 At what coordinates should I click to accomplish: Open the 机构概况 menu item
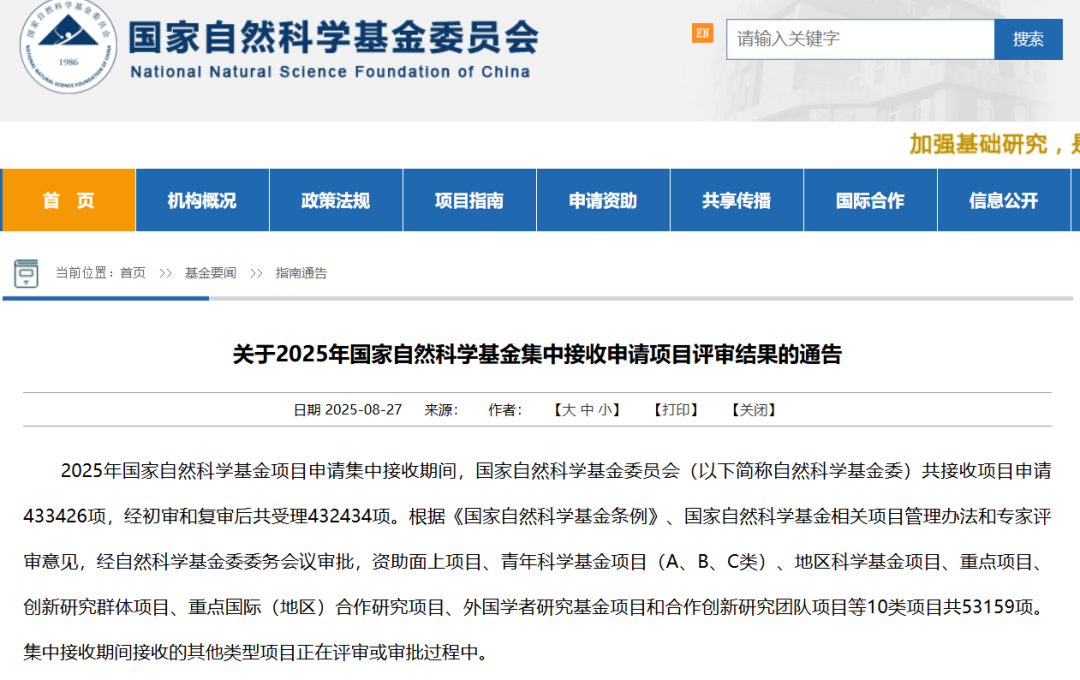[x=202, y=200]
